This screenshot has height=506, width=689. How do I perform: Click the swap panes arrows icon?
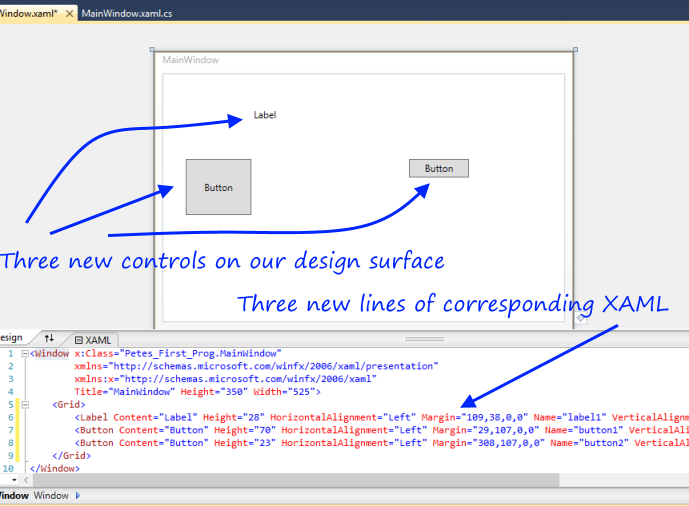(49, 339)
